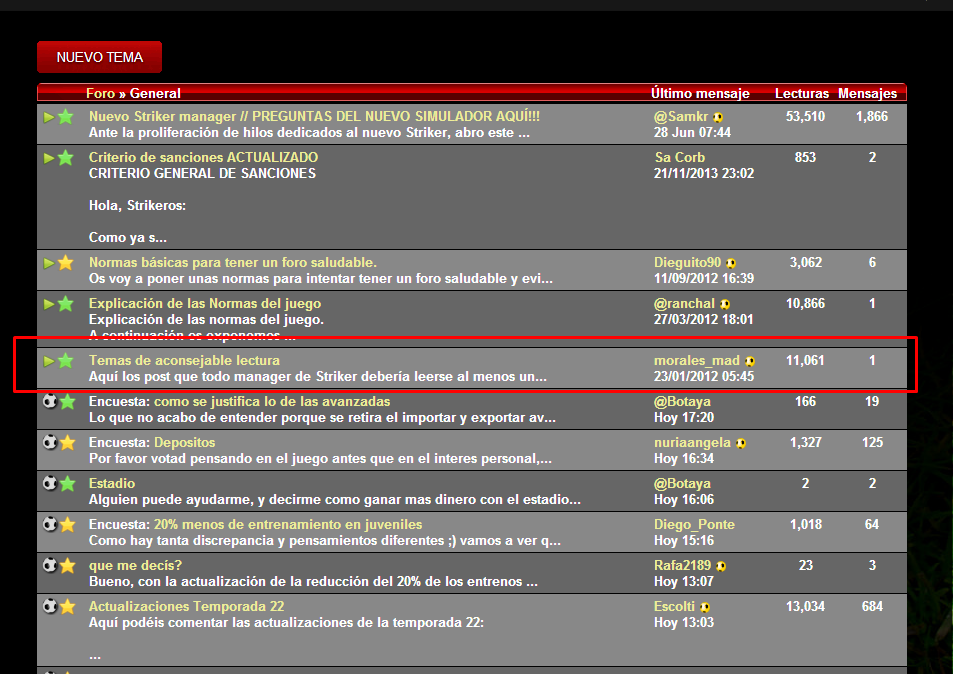Open thread Criterio de sanciones ACTUALIZADO
This screenshot has width=953, height=674.
(204, 157)
